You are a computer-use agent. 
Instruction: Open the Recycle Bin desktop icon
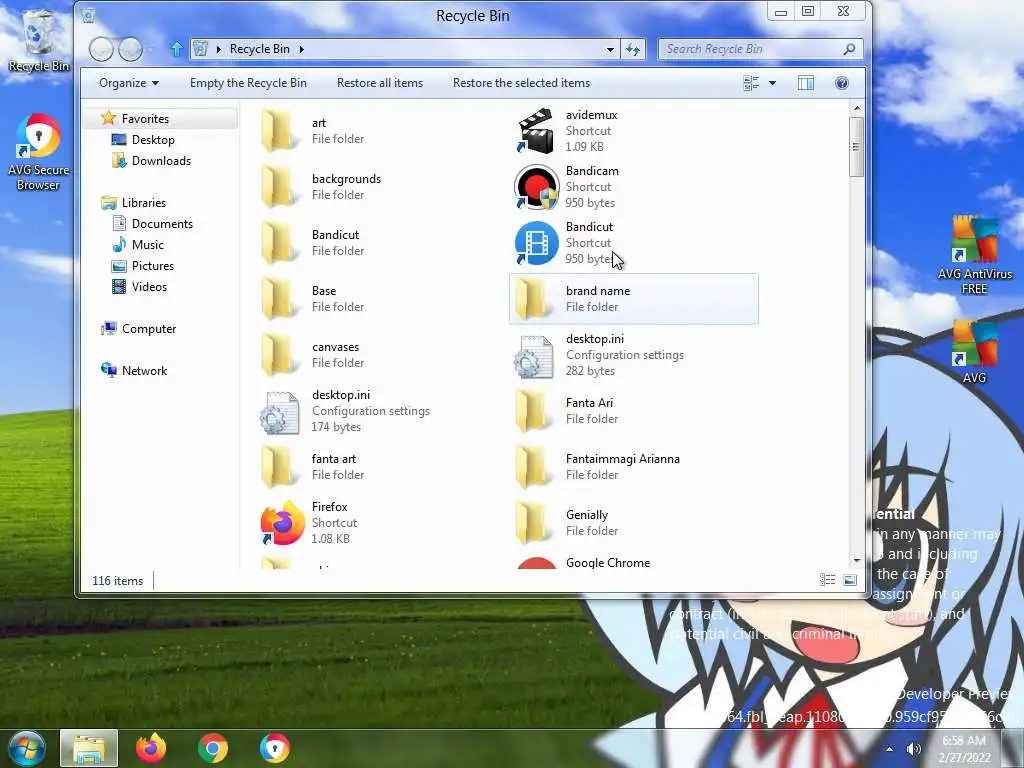point(38,40)
